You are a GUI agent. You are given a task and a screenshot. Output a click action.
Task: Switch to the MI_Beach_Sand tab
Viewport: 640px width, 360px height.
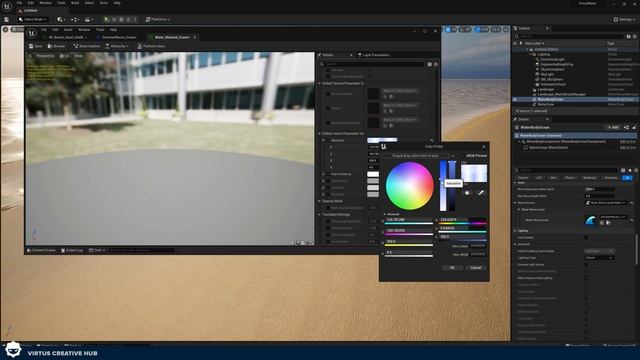coord(66,37)
